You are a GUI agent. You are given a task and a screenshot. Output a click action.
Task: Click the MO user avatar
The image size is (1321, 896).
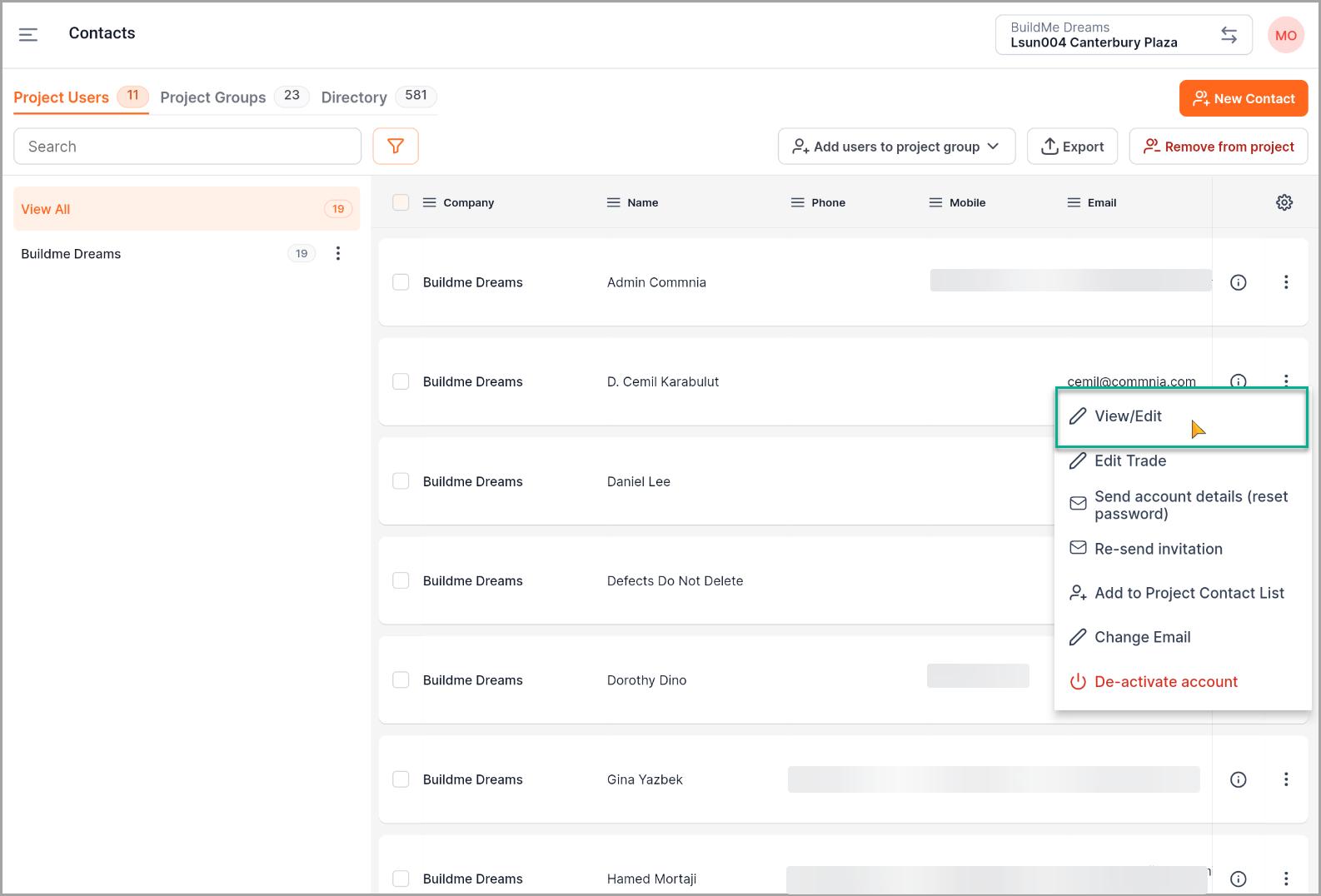pyautogui.click(x=1285, y=35)
